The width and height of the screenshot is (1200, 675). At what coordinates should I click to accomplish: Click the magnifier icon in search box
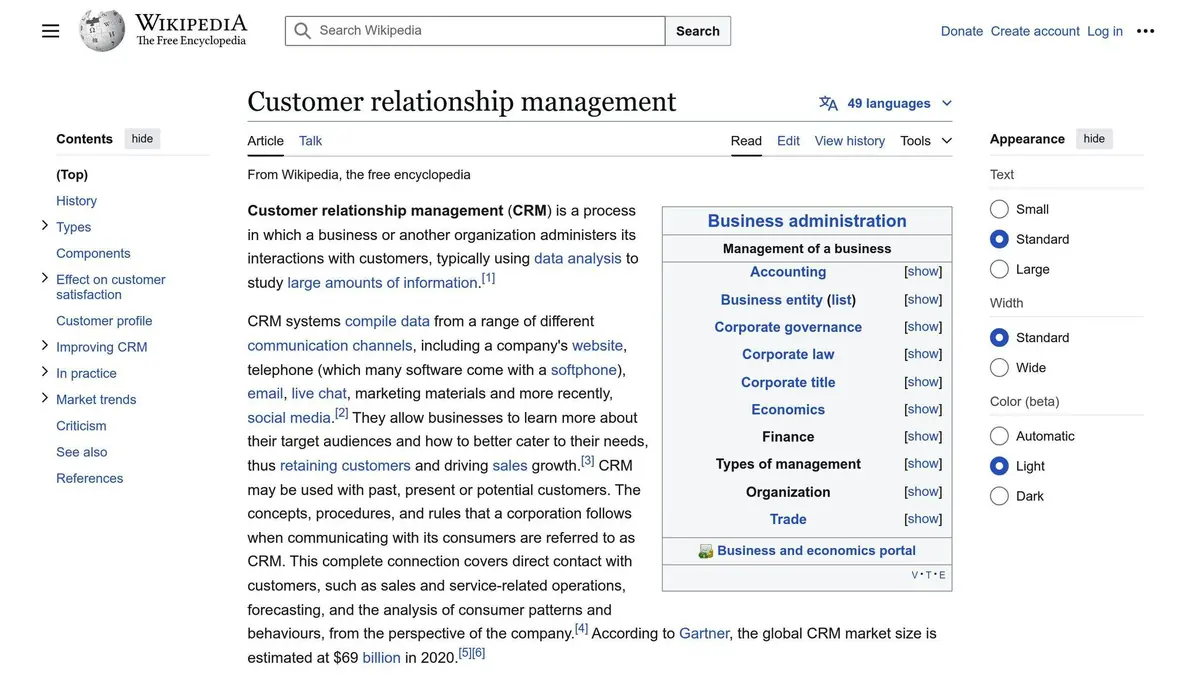tap(302, 31)
